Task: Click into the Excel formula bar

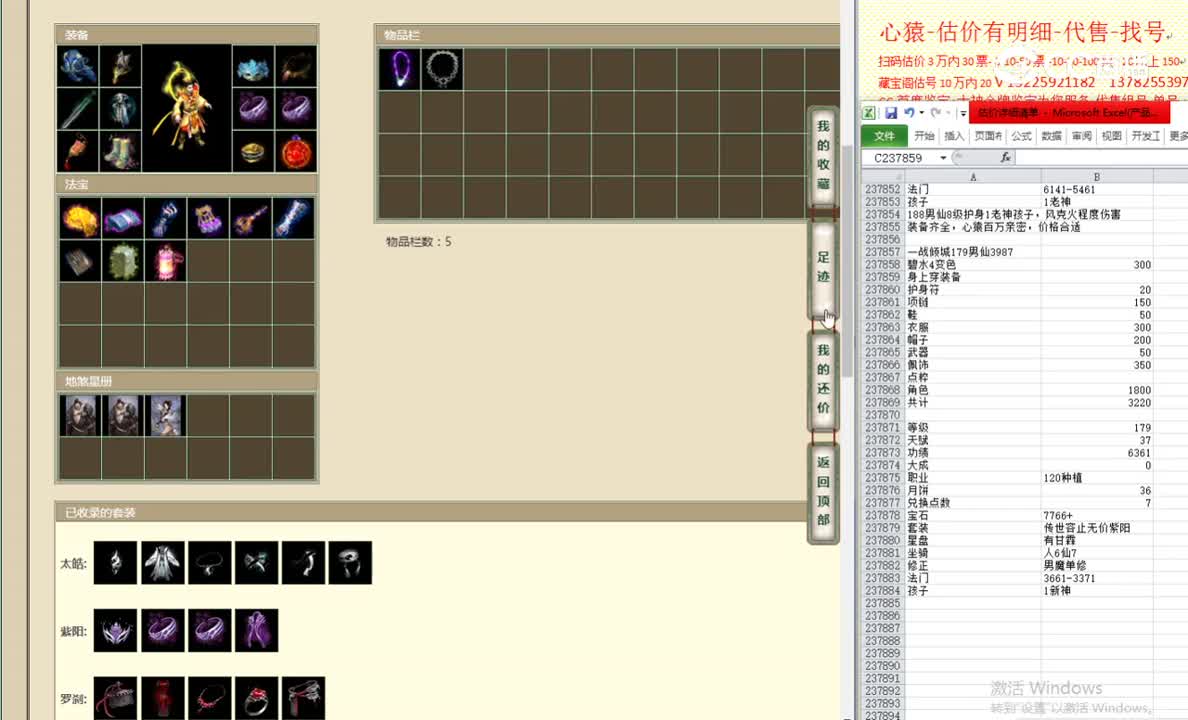Action: 1102,158
